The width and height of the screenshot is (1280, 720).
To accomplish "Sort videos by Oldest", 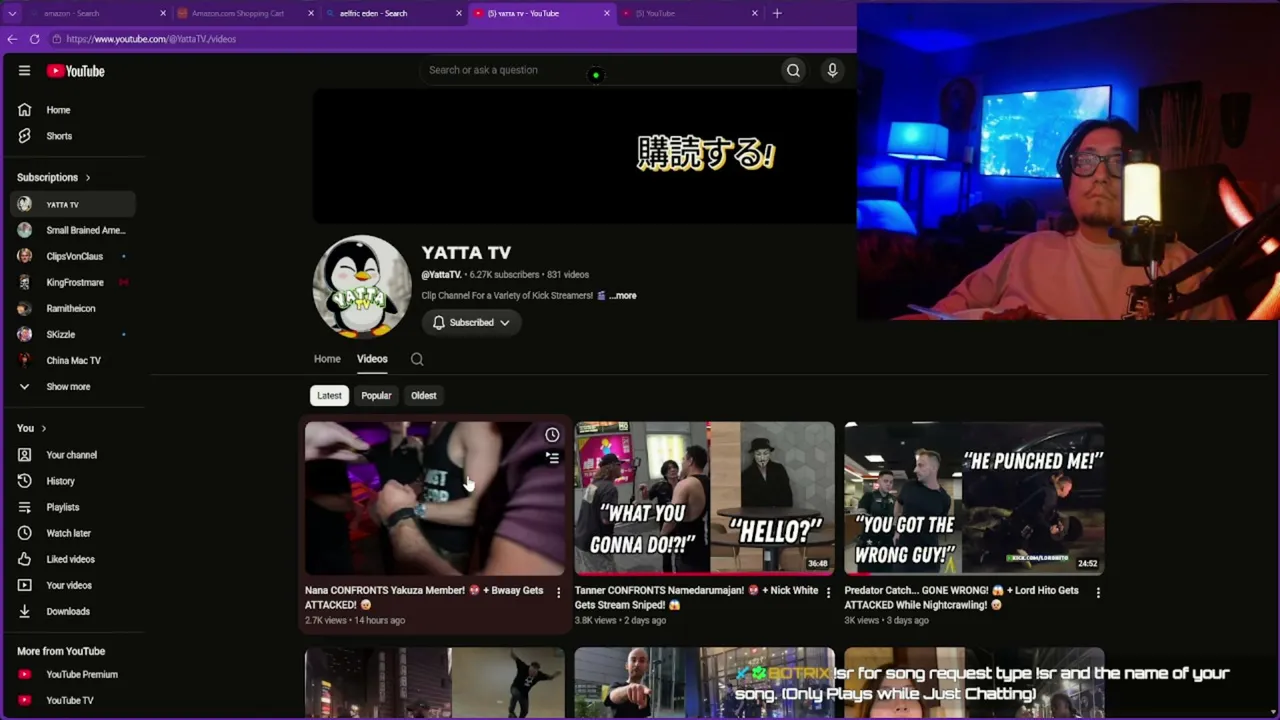I will click(423, 396).
